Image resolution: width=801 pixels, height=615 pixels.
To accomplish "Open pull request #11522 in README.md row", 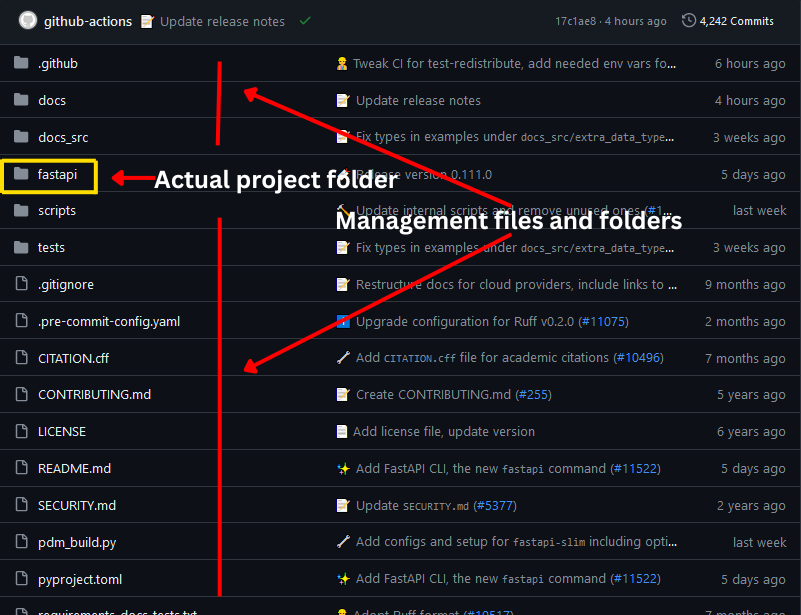I will [635, 468].
